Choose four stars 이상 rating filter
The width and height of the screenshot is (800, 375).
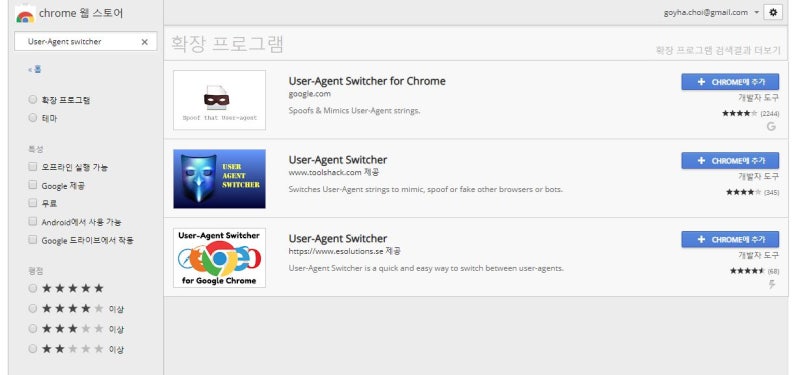click(33, 309)
